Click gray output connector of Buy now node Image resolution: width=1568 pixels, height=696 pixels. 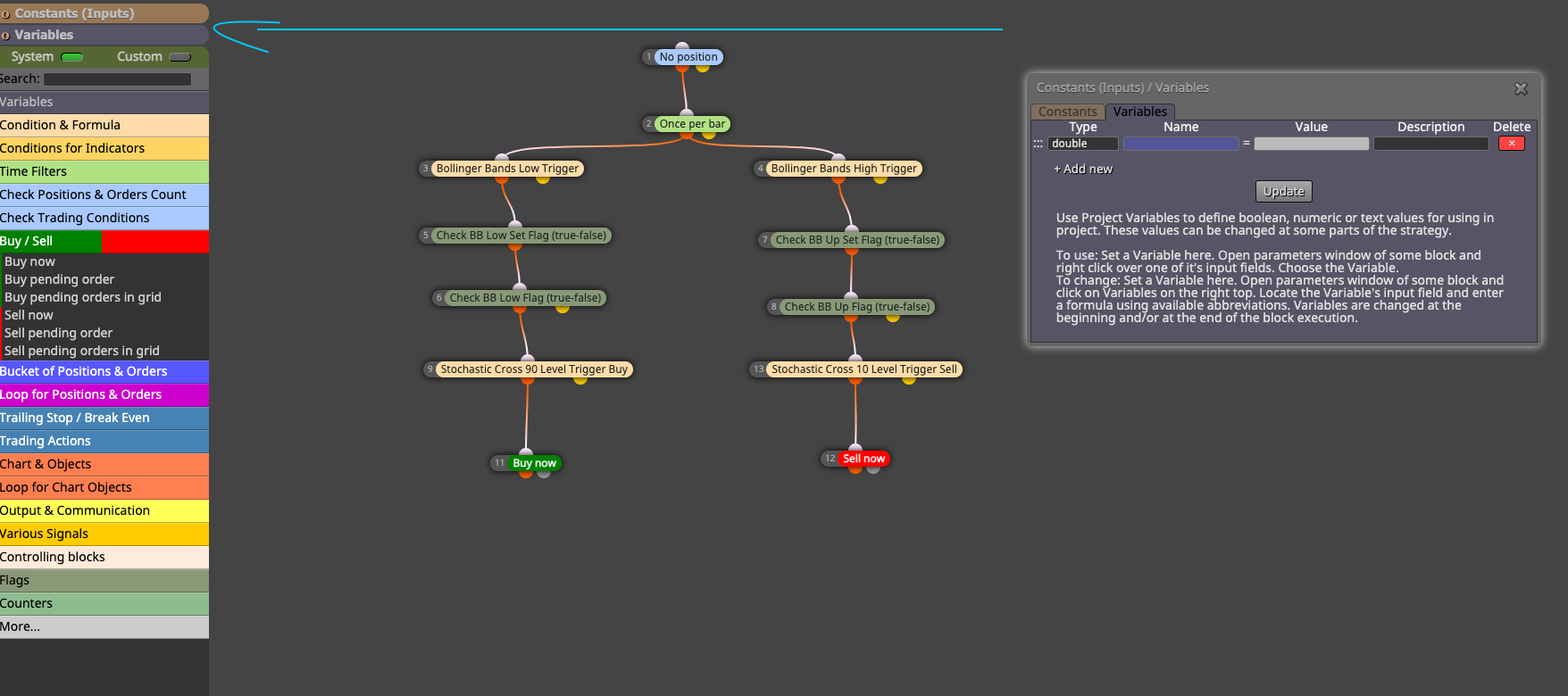[544, 473]
